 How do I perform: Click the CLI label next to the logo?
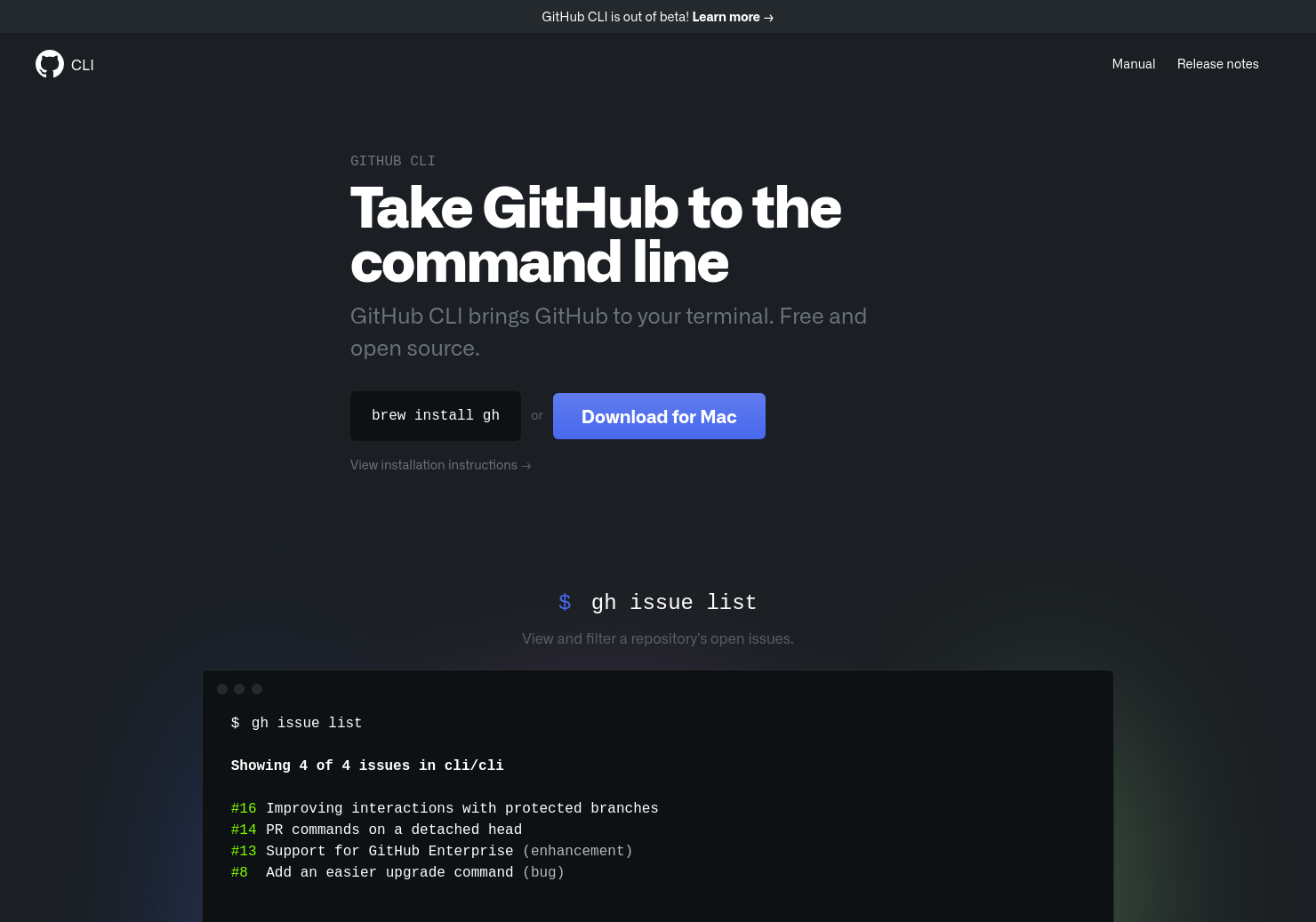tap(83, 65)
